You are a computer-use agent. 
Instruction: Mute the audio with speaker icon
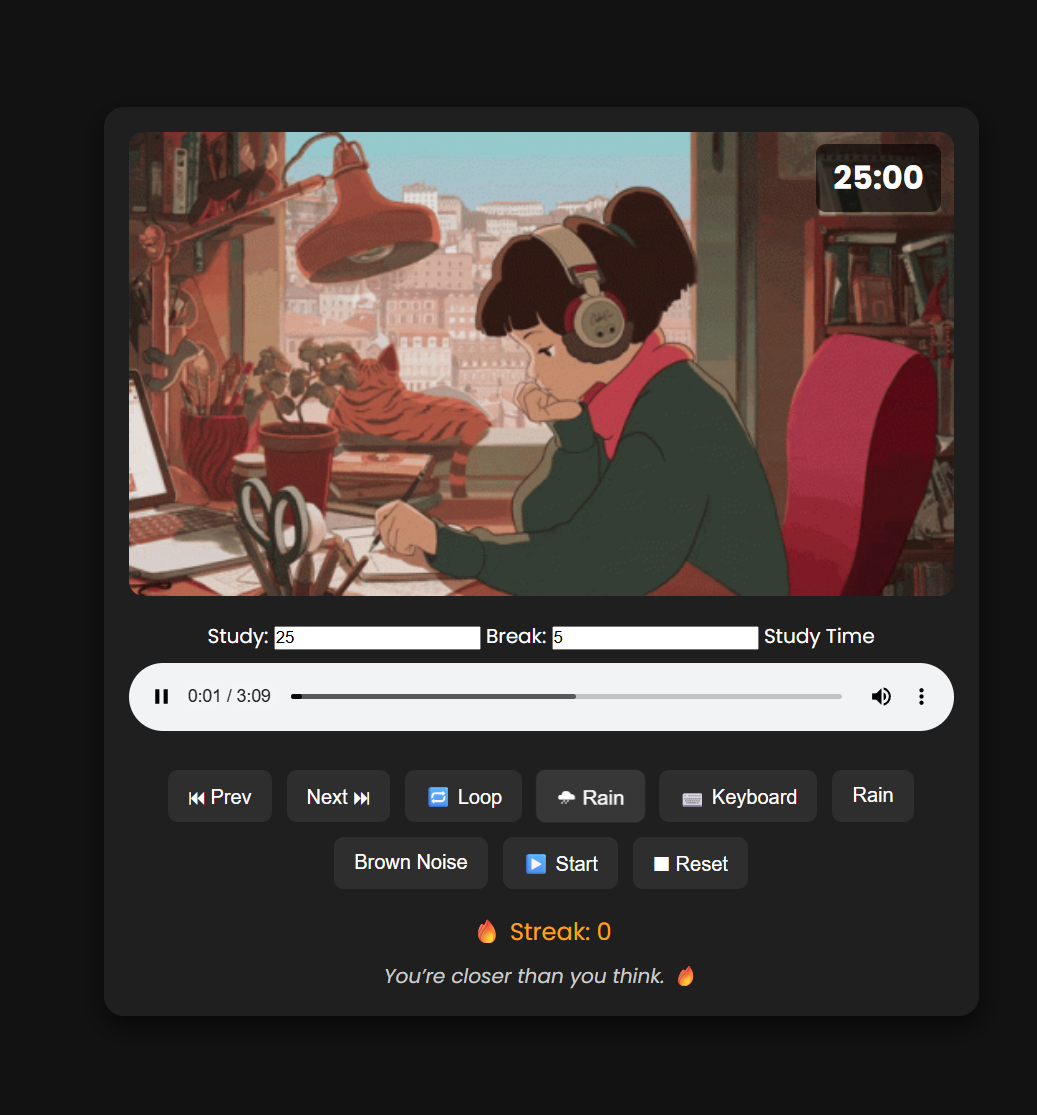(x=881, y=696)
